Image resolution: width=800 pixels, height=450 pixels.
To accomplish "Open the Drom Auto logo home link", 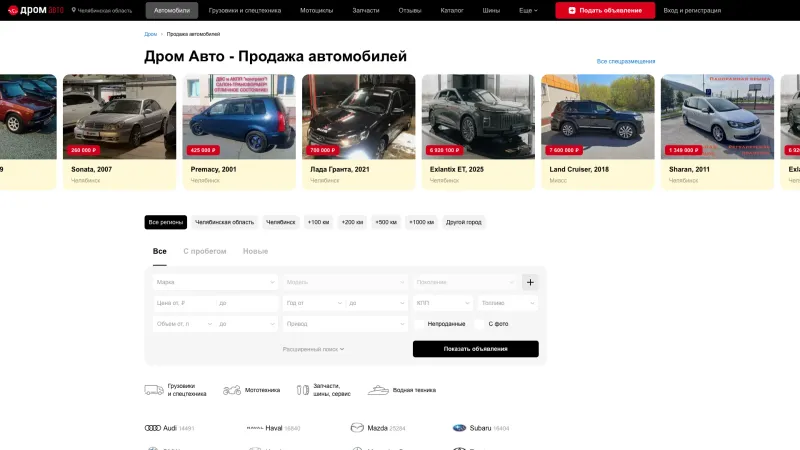I will (36, 10).
